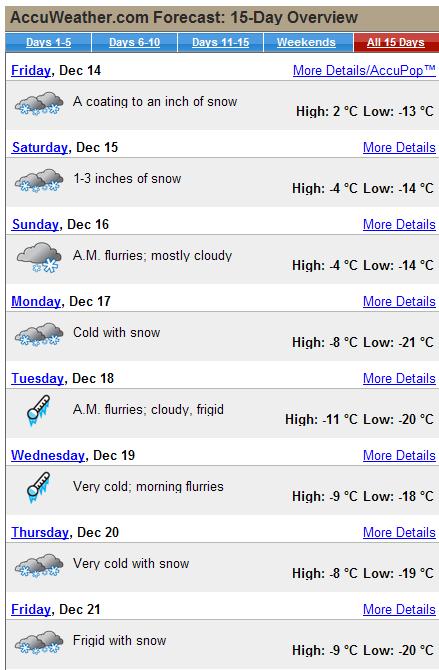Open More Details/AccuPop for Friday Dec 14
The width and height of the screenshot is (439, 670).
pyautogui.click(x=364, y=70)
